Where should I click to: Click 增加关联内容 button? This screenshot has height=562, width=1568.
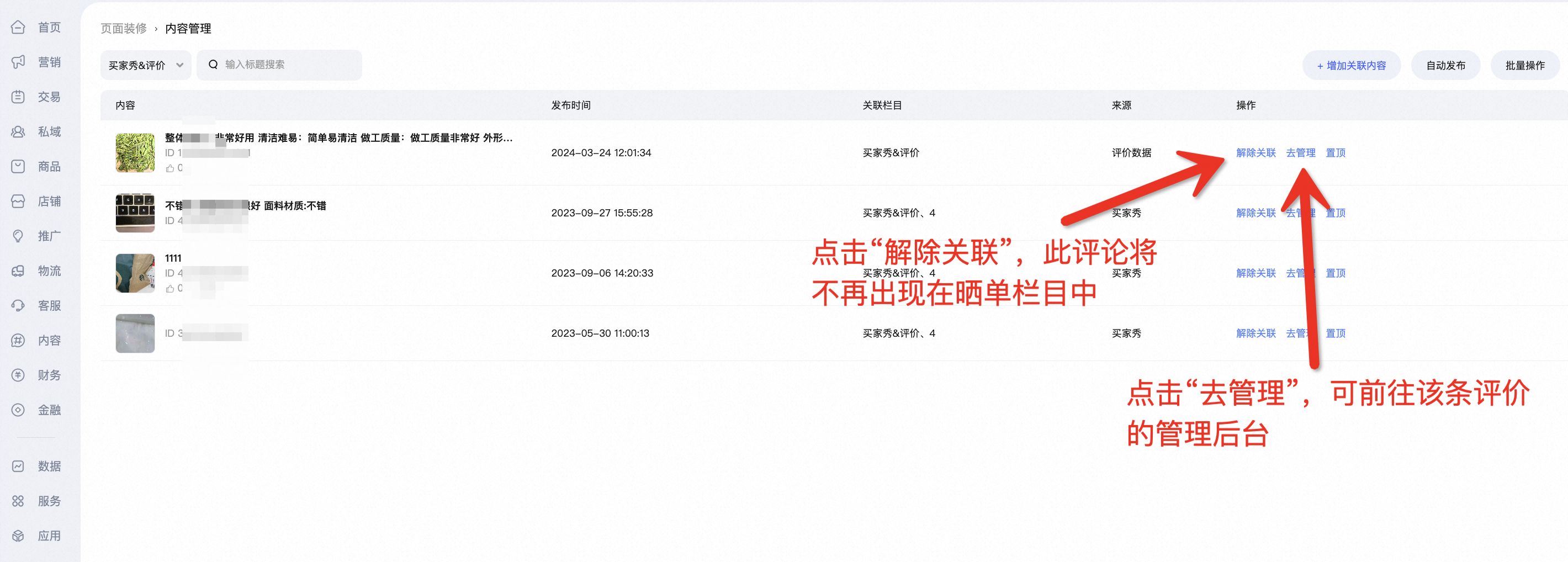1352,65
